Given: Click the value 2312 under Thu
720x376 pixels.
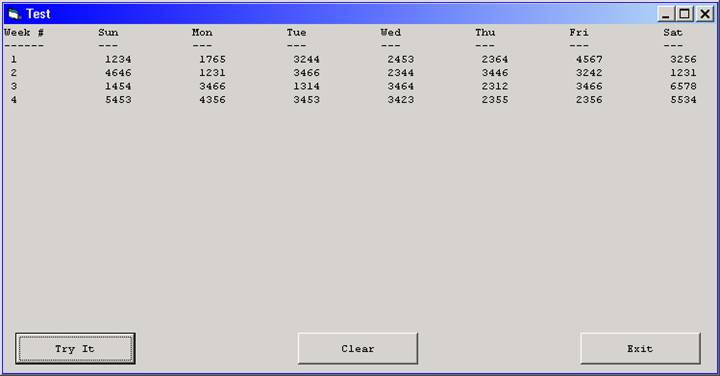Looking at the screenshot, I should click(495, 86).
